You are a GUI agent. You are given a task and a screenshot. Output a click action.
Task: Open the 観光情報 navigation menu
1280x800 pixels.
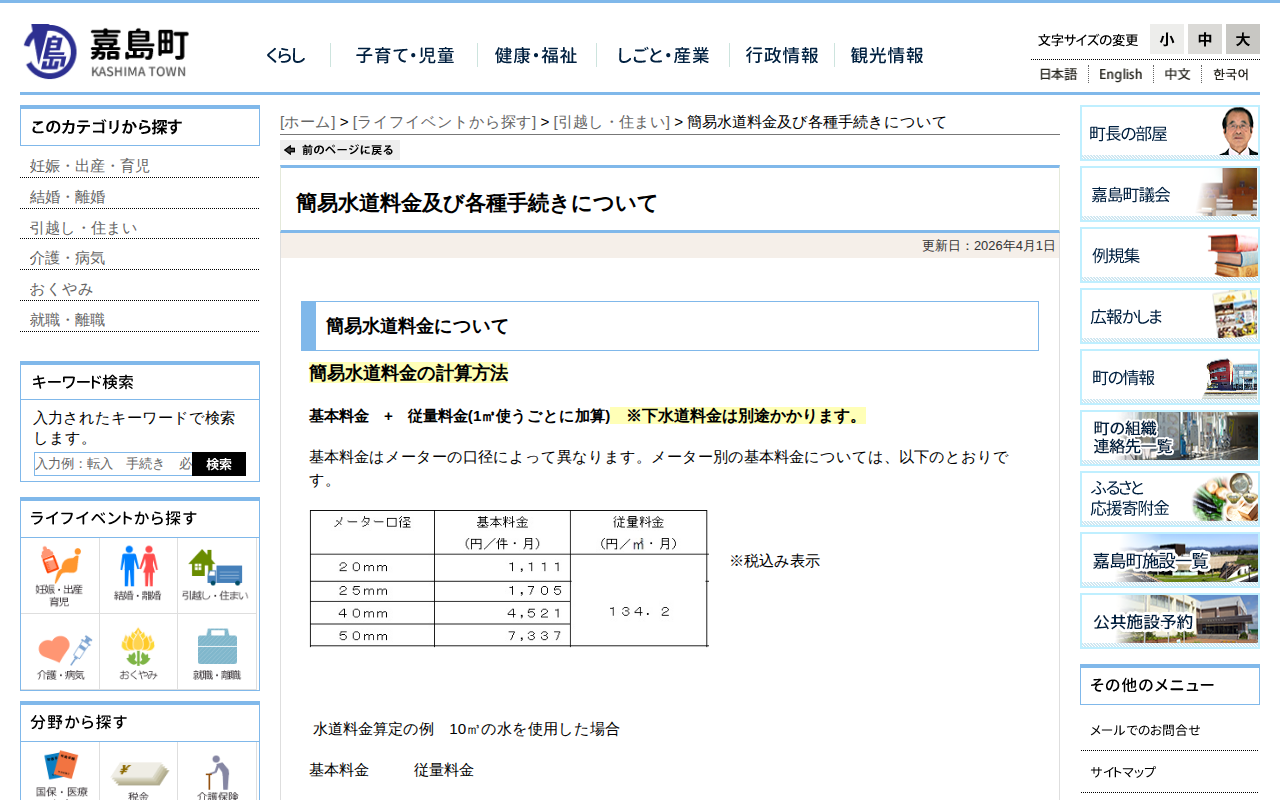887,56
